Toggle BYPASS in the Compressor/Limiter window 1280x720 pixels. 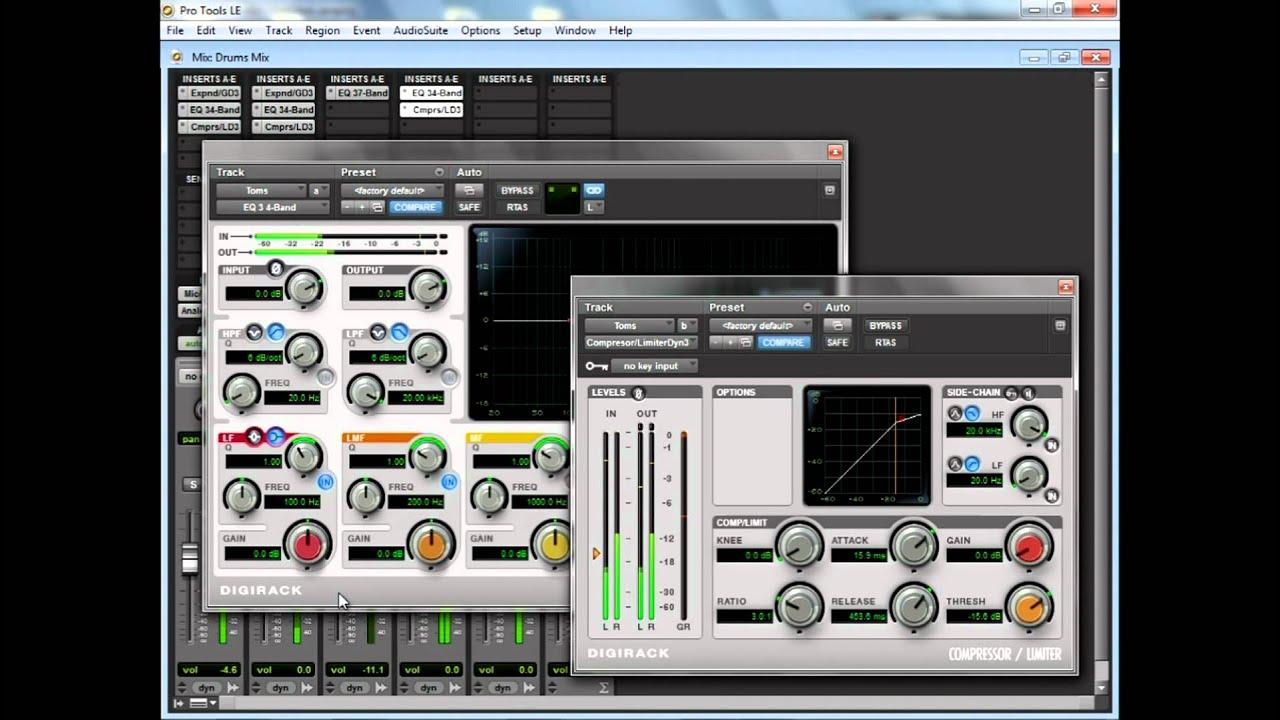click(x=885, y=325)
